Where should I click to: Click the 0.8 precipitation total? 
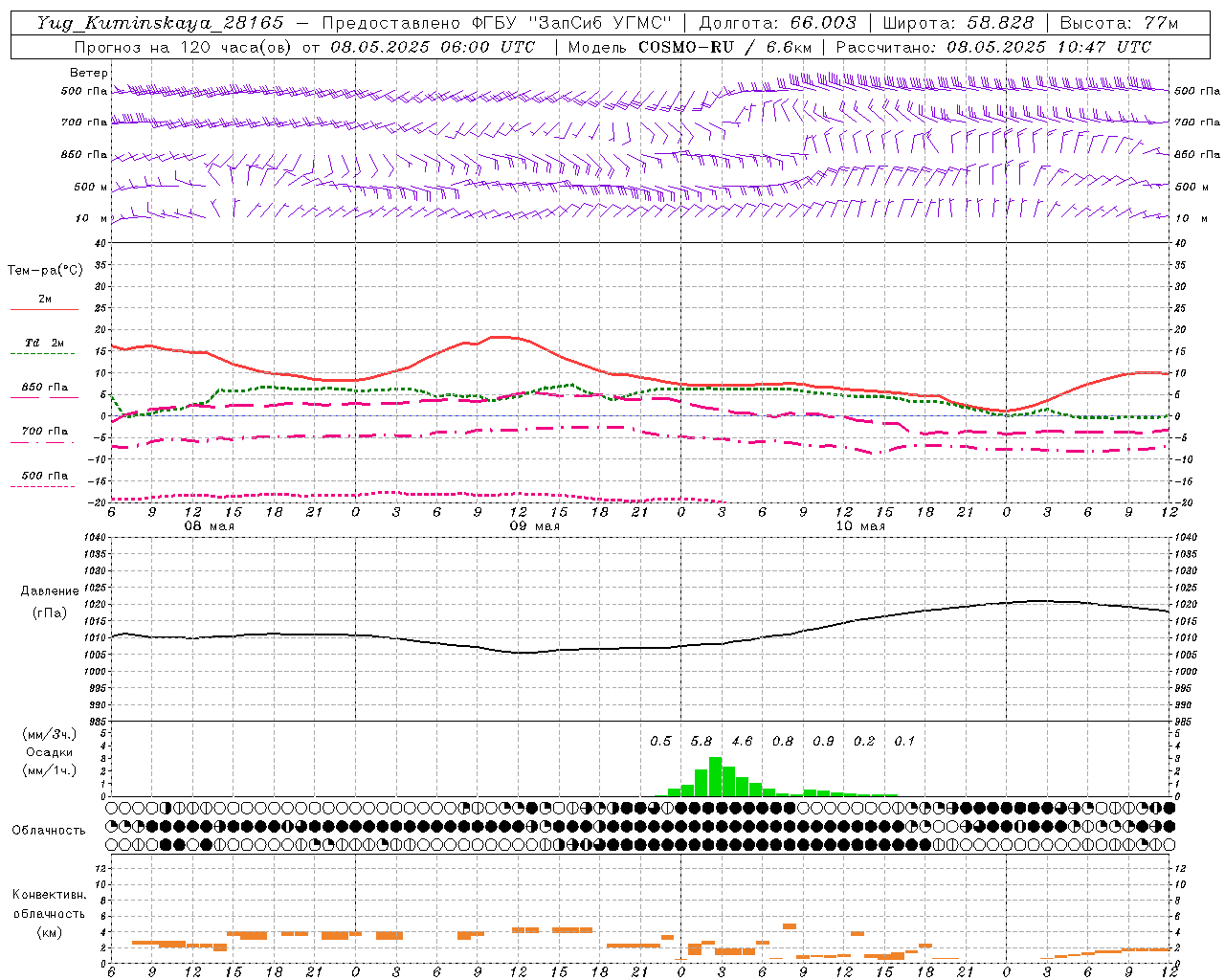(x=783, y=741)
